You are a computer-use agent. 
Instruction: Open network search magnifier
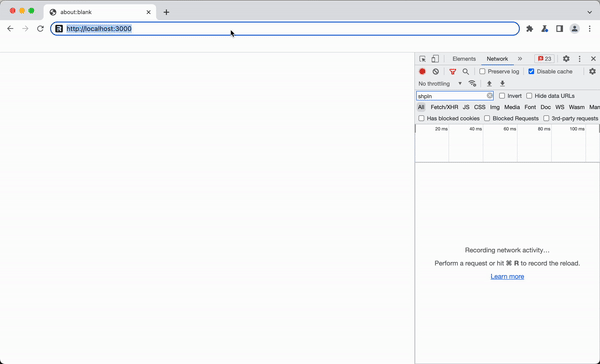click(466, 72)
